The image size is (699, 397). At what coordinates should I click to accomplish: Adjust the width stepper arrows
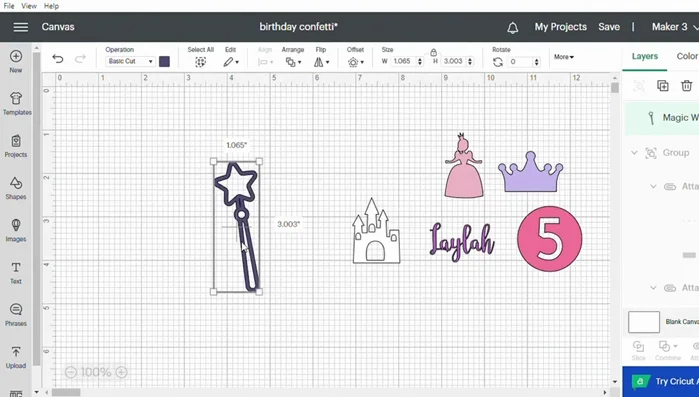419,61
